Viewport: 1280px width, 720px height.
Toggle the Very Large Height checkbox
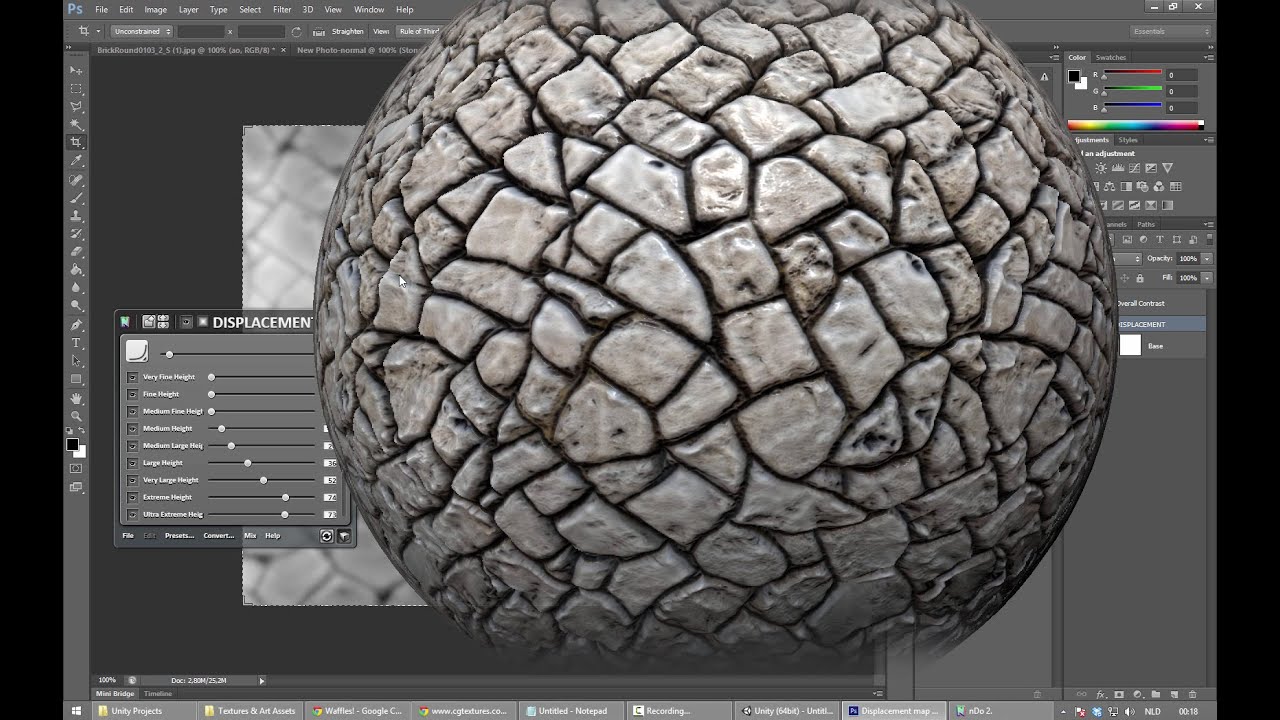click(x=132, y=480)
